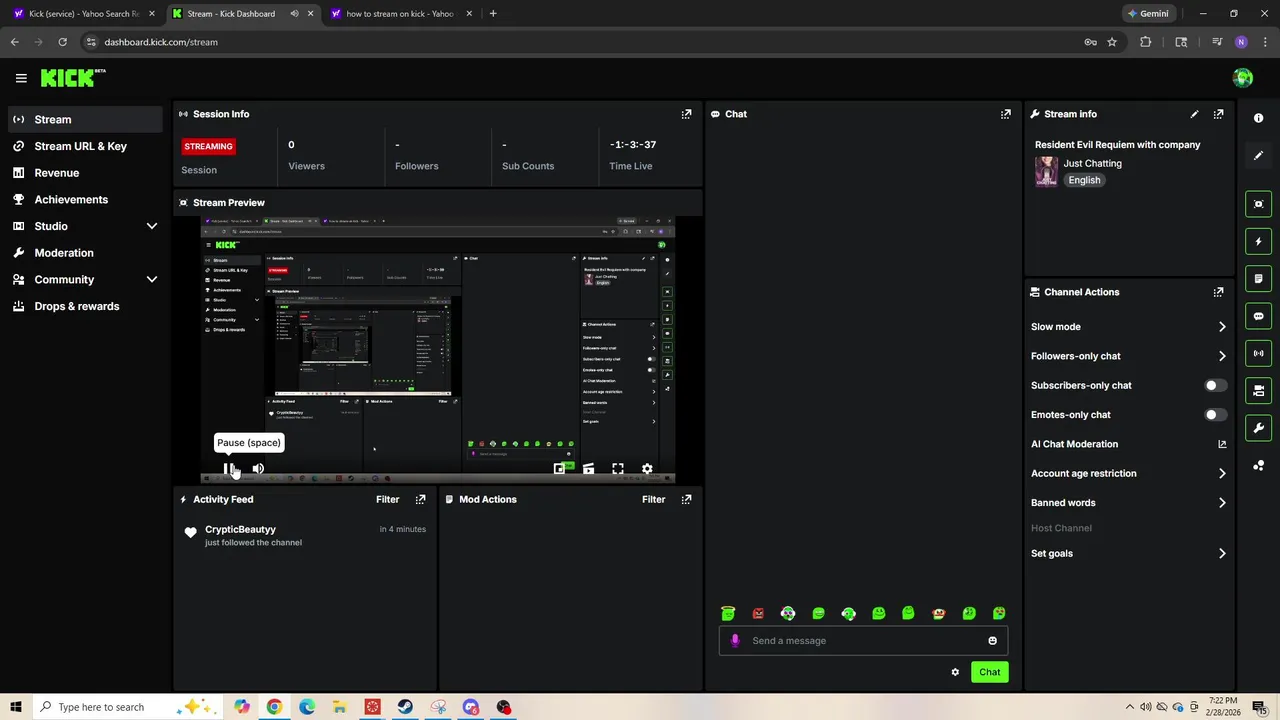Open the Mod Actions Filter dropdown
Viewport: 1280px width, 720px height.
(653, 499)
